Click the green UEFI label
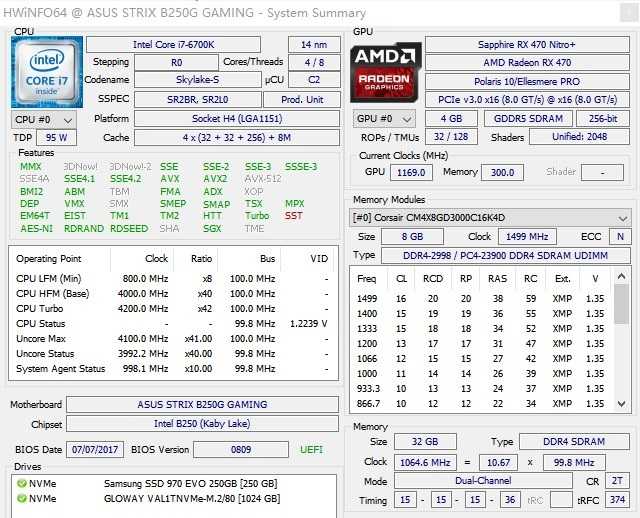Viewport: 640px width, 518px height. pos(309,450)
